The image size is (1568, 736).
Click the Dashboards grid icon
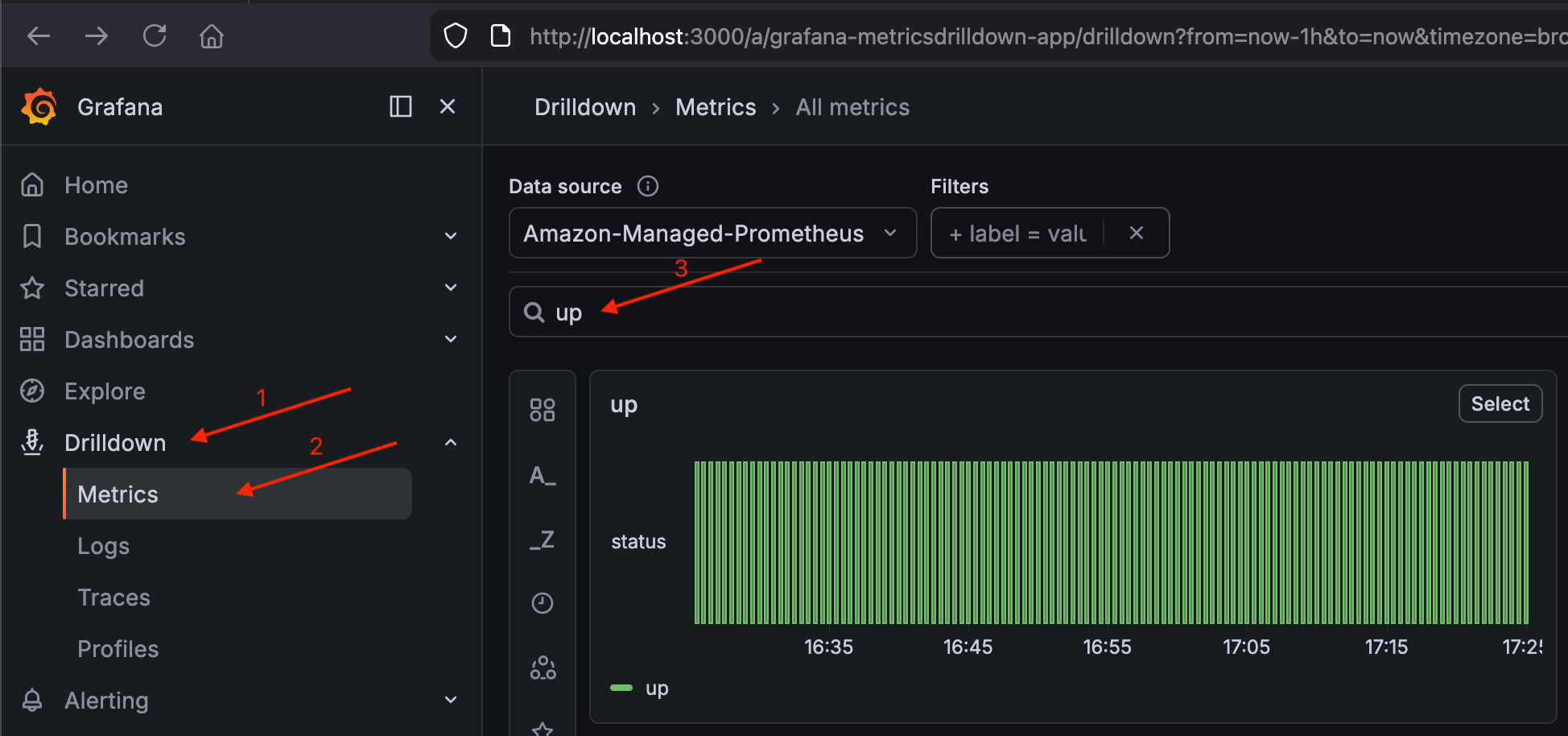[x=32, y=339]
